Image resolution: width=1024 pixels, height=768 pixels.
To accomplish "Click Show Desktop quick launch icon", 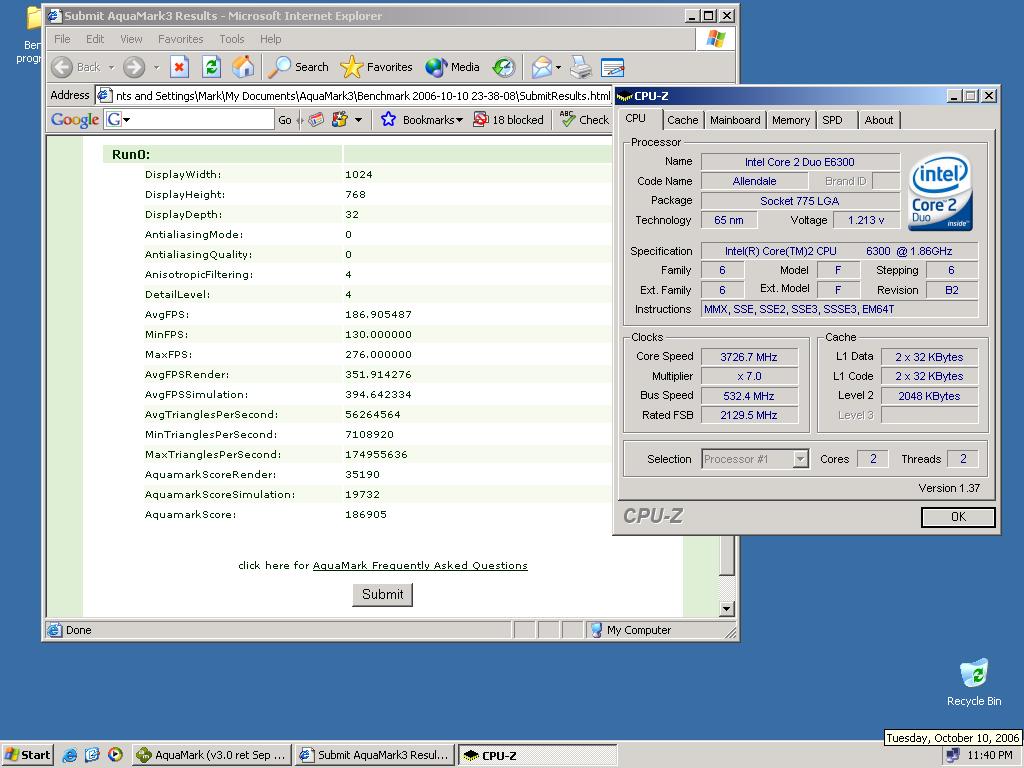I will tap(92, 755).
